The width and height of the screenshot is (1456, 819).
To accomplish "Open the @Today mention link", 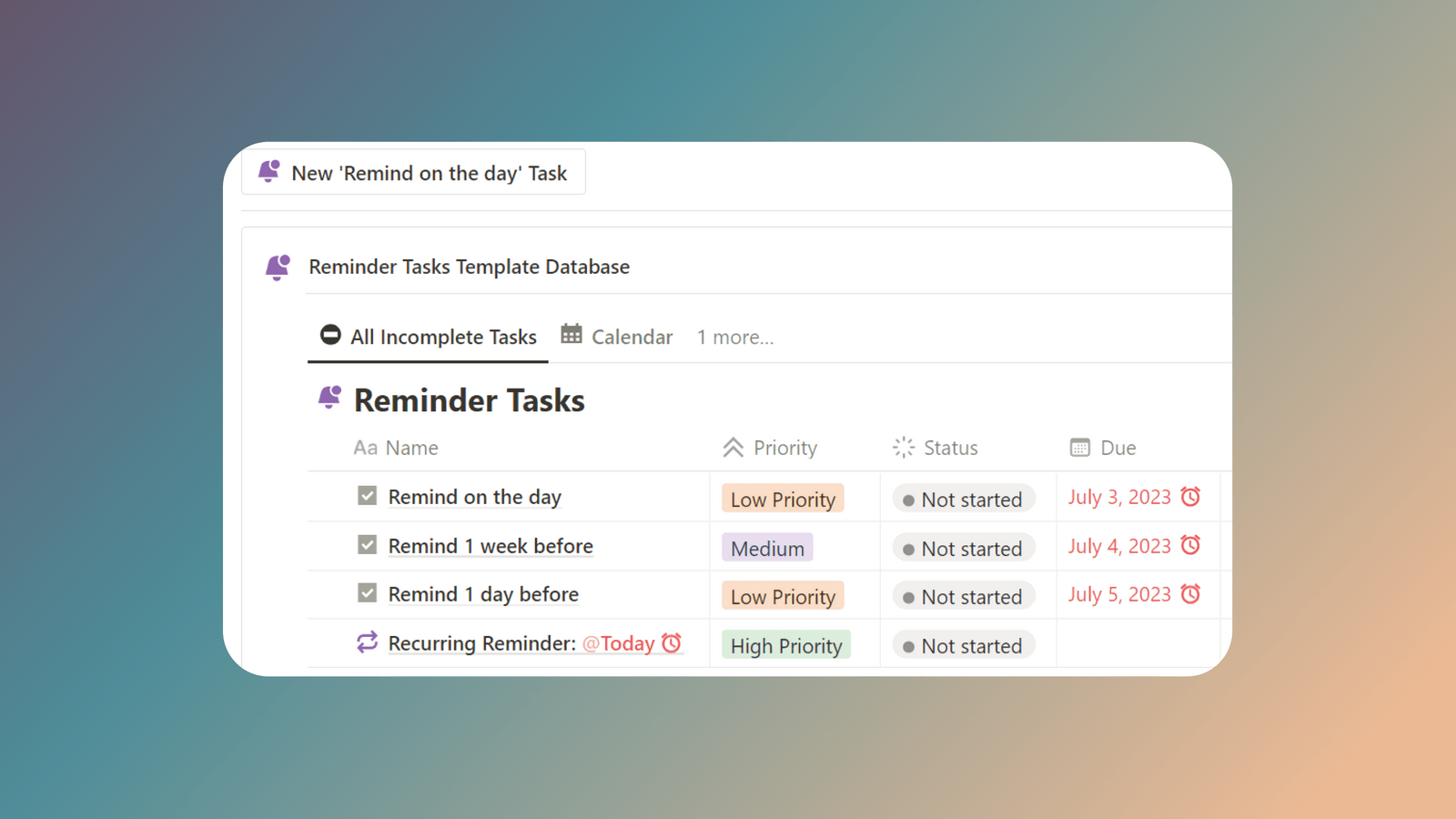I will [620, 643].
